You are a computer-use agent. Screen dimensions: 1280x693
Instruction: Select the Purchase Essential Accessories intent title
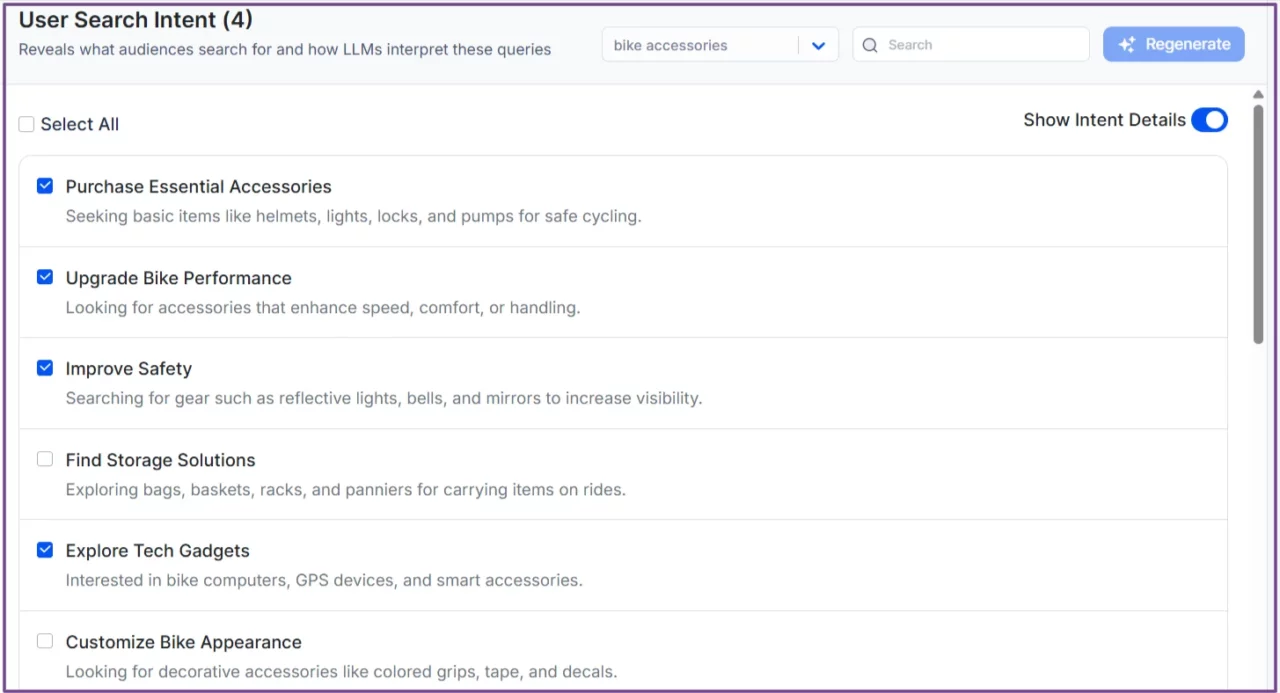pos(198,186)
